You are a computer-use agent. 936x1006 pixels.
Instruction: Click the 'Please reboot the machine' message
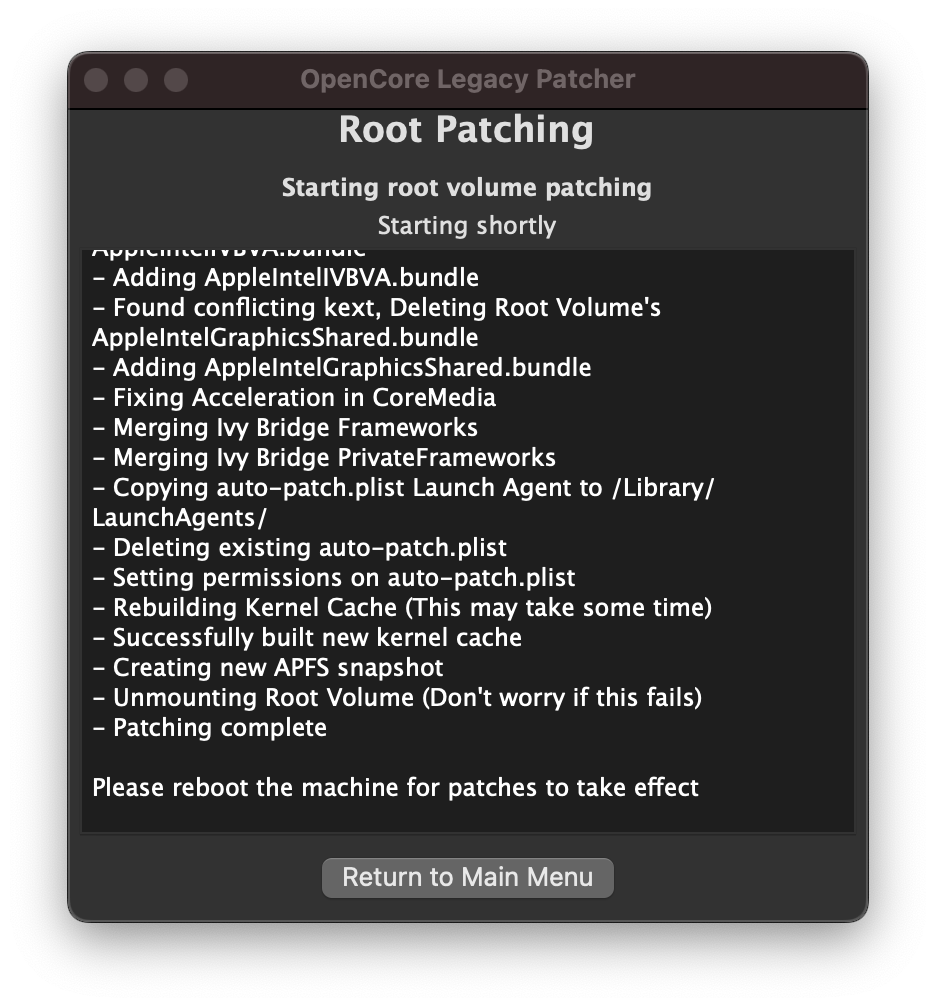395,787
